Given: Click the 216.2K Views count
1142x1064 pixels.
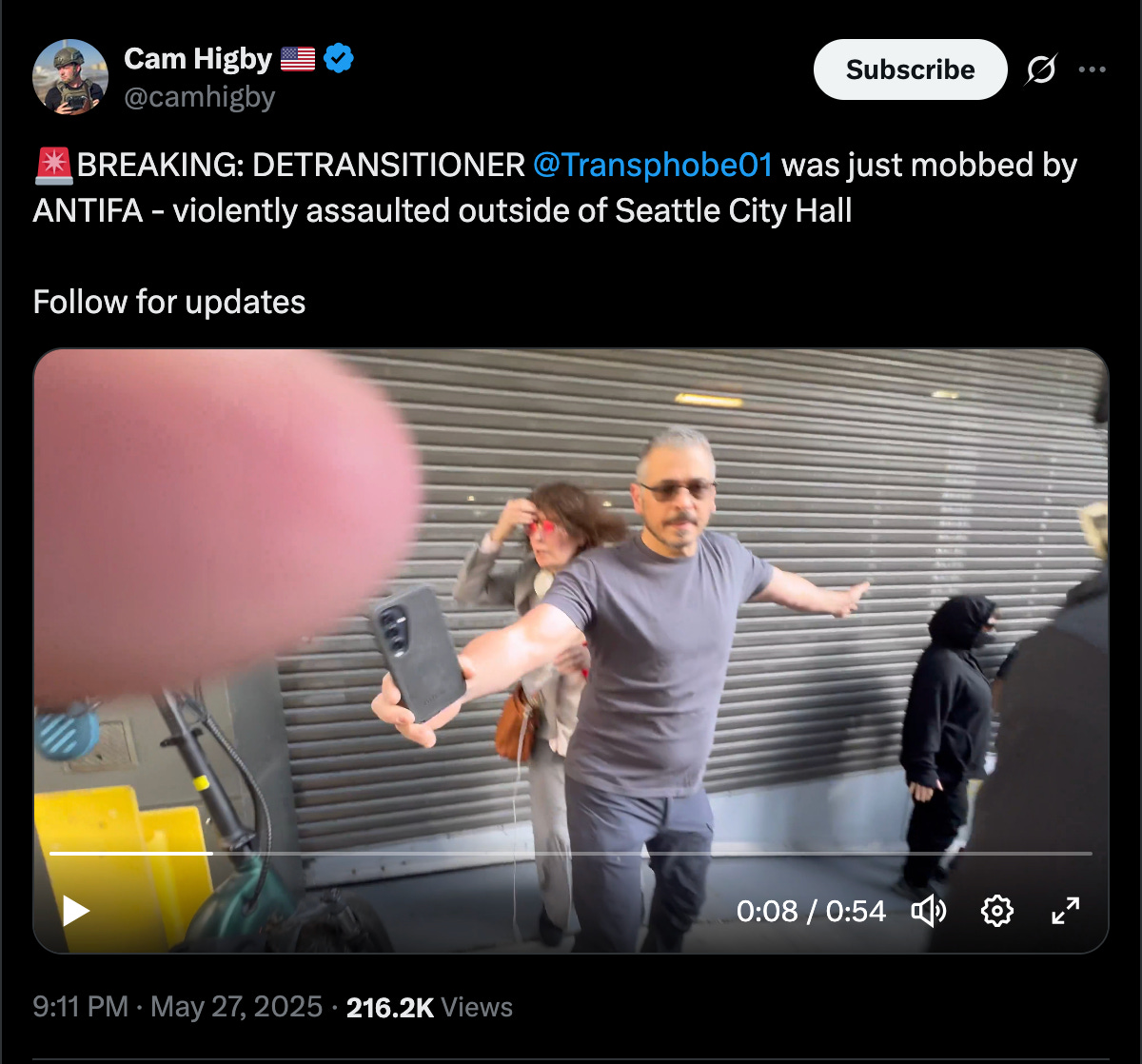Looking at the screenshot, I should point(429,1007).
